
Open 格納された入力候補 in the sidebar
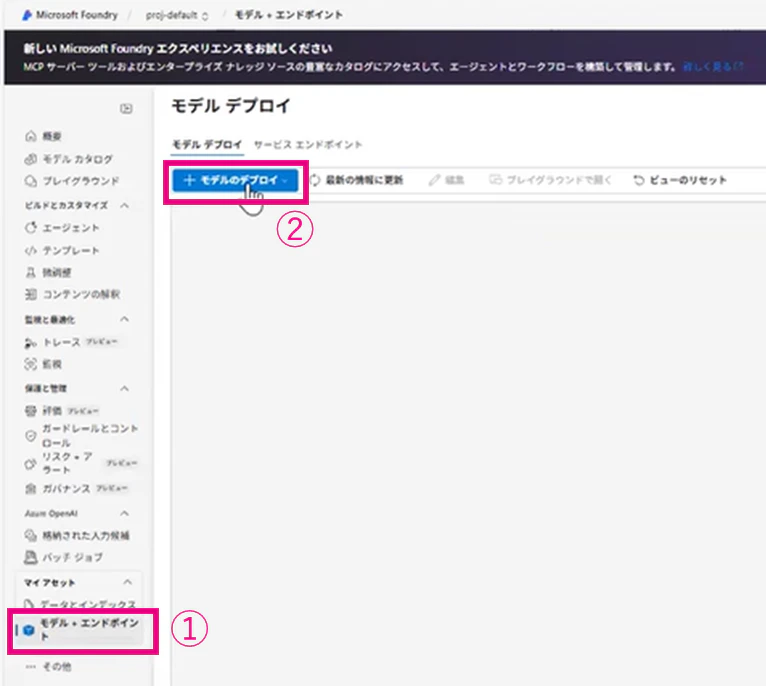coord(77,536)
